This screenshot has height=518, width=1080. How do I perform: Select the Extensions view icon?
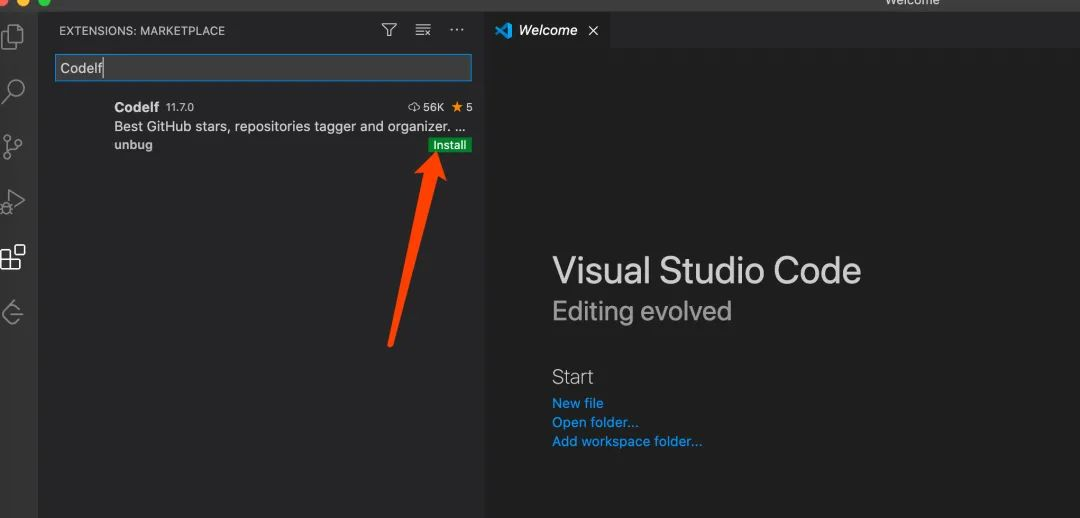click(12, 257)
